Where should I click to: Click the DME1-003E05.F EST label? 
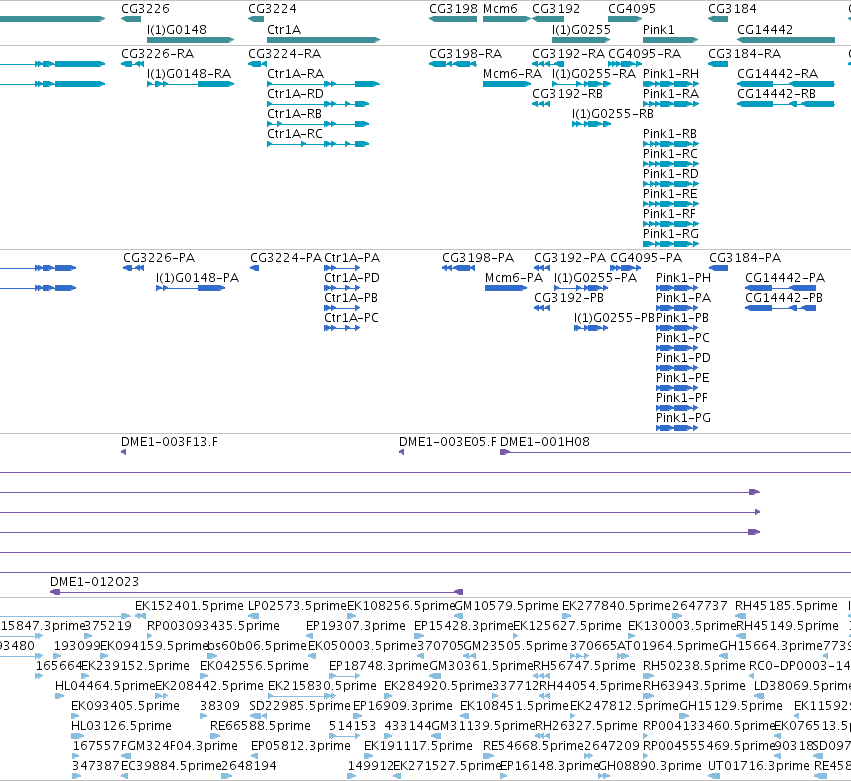pos(448,442)
